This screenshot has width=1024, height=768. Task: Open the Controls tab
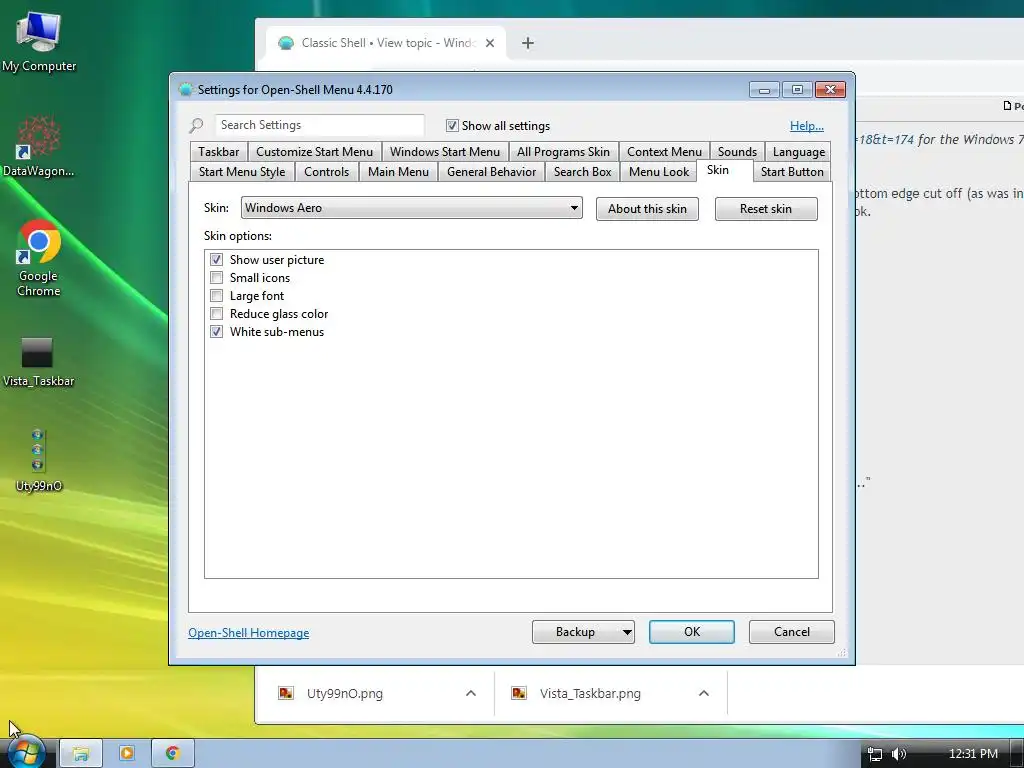click(327, 172)
